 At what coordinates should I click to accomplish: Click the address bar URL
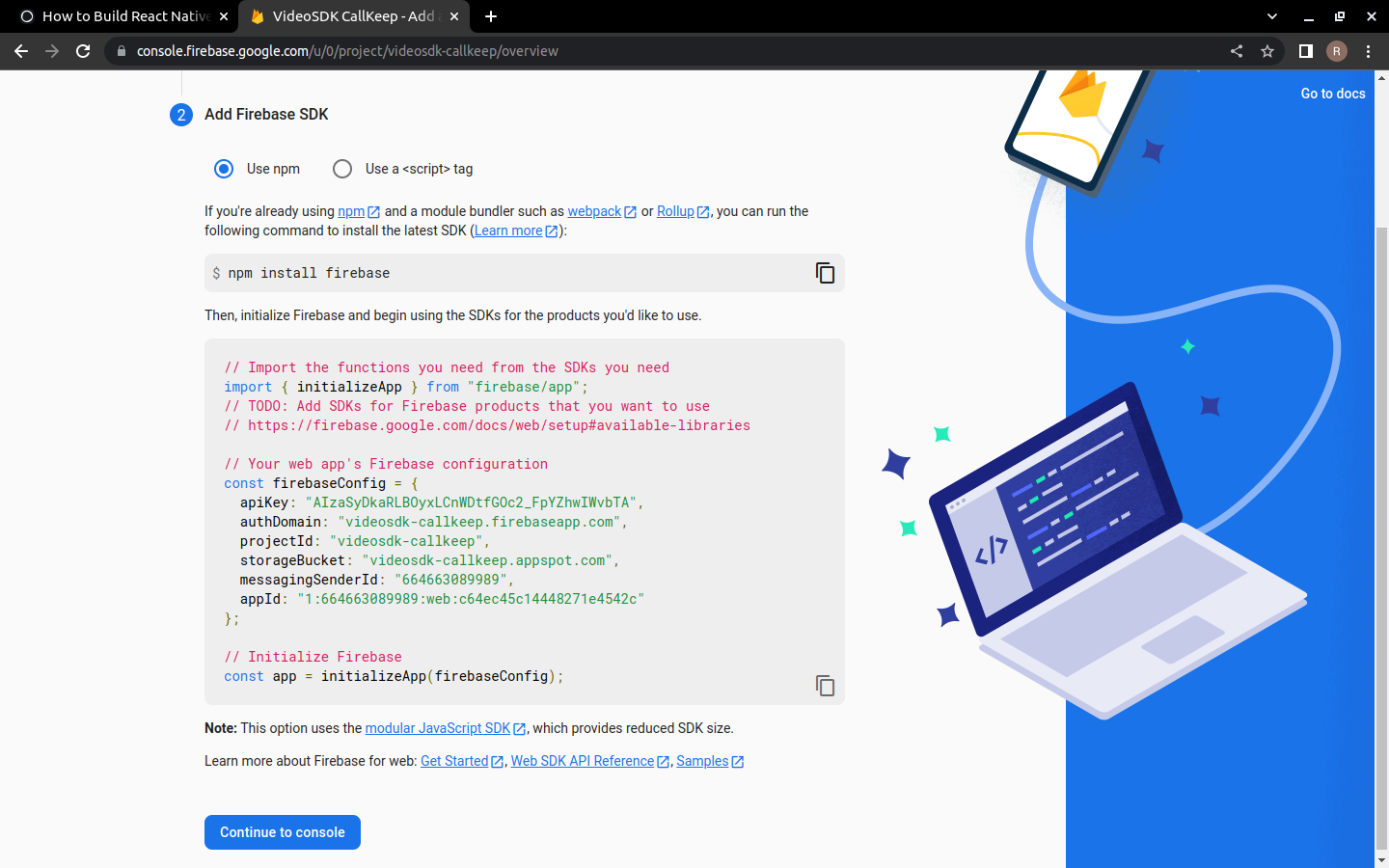[347, 51]
